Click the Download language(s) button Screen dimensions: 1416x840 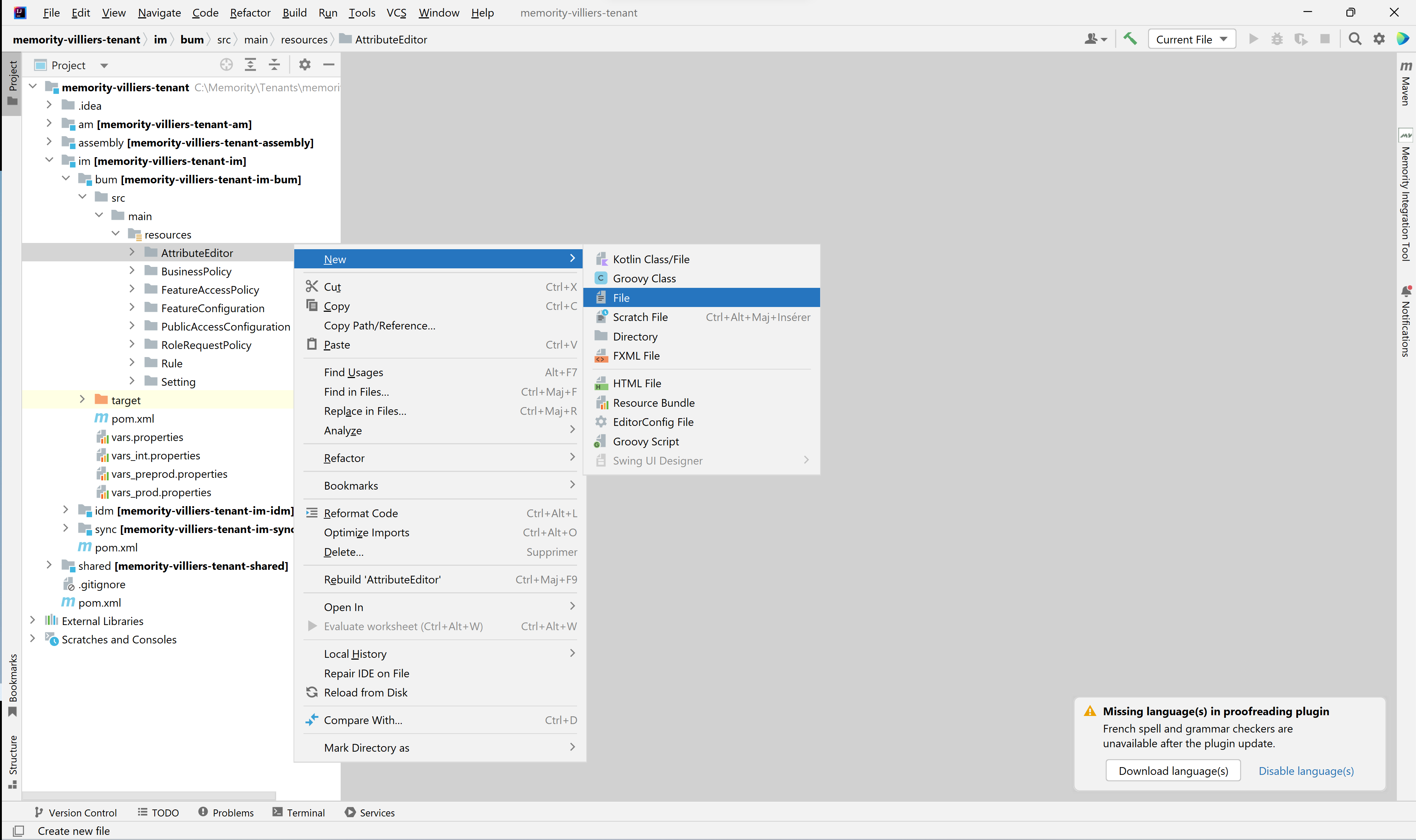[x=1173, y=770]
